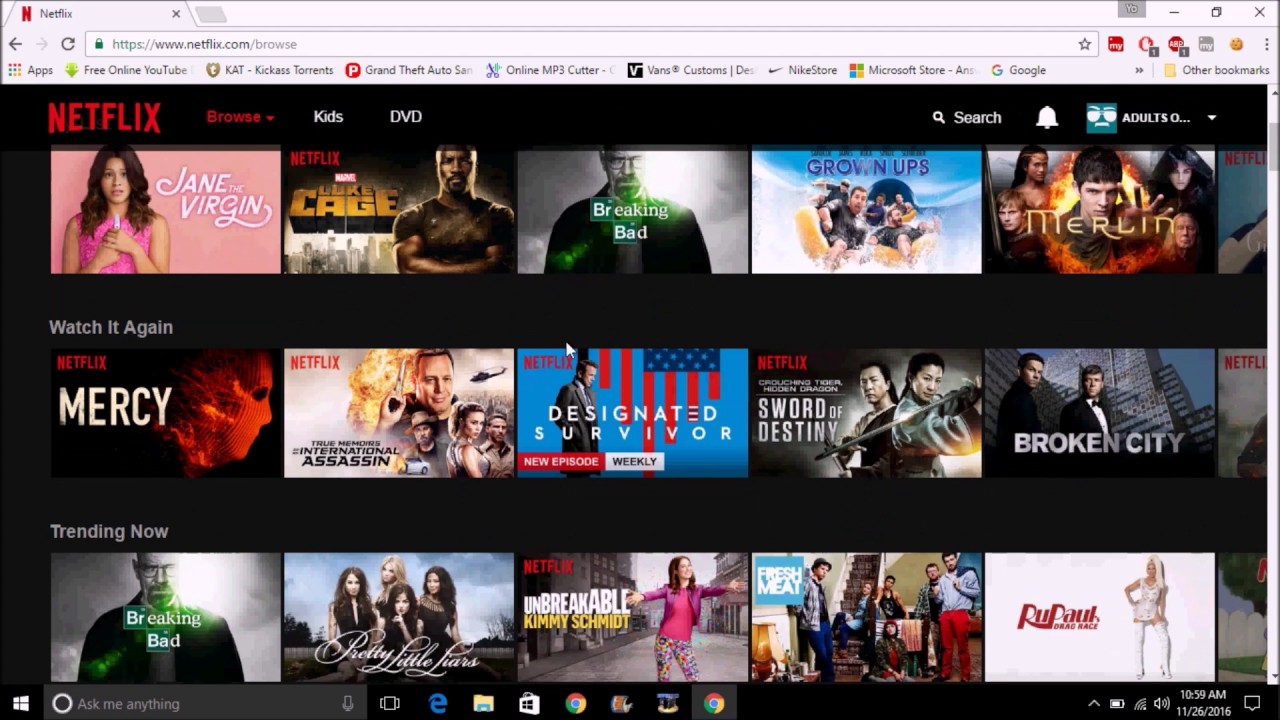The image size is (1280, 720).
Task: Click the volume speaker tray icon
Action: click(x=1161, y=704)
